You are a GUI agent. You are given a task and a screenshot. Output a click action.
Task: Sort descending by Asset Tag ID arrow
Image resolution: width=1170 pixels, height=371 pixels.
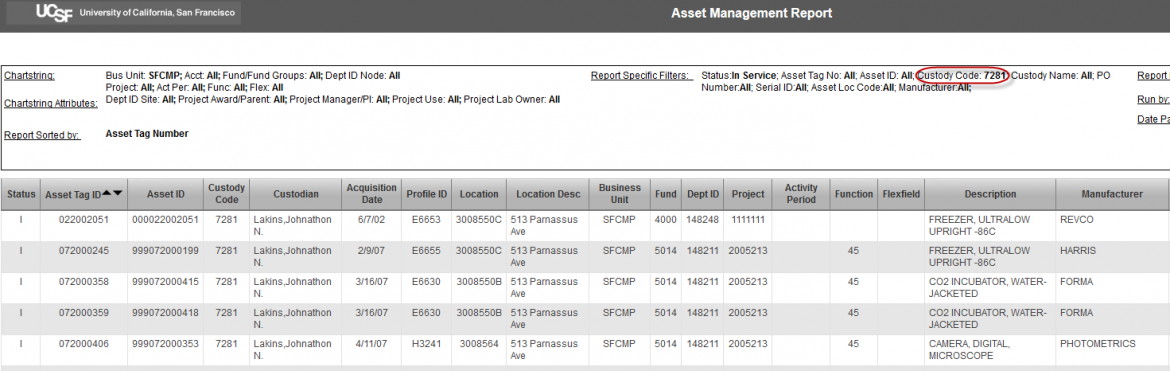coord(118,193)
